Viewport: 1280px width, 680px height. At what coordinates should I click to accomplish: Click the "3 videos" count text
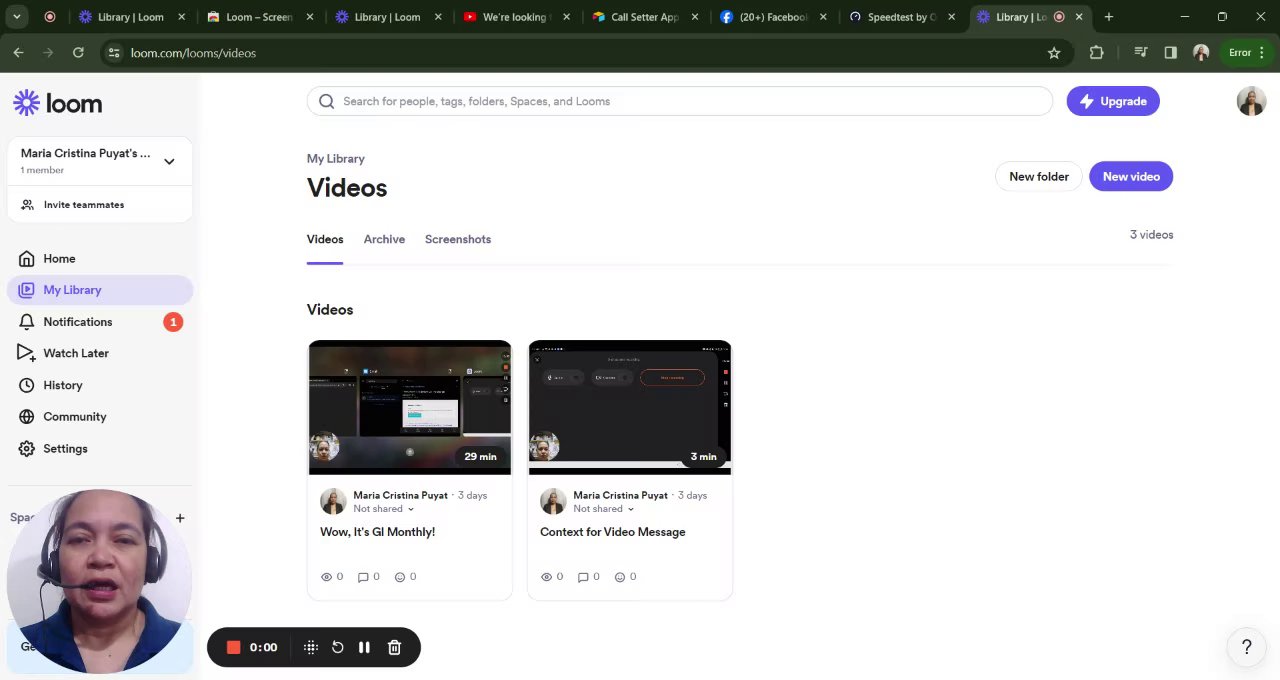click(1152, 235)
